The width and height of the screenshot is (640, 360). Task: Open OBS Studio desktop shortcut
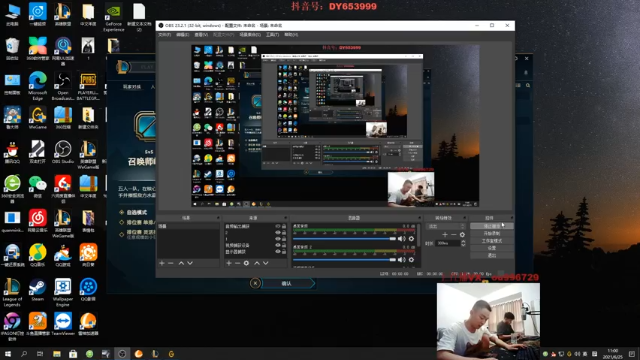[63, 152]
